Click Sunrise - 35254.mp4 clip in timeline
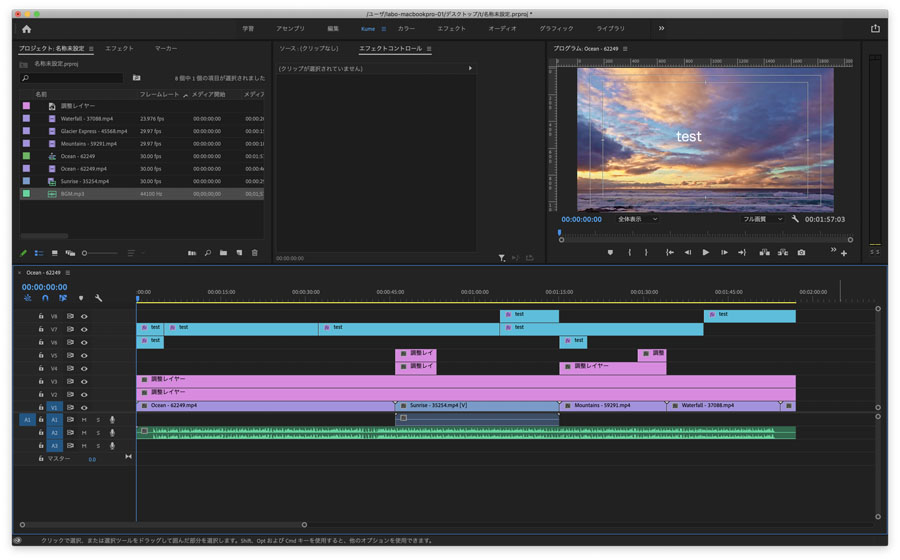Image resolution: width=900 pixels, height=560 pixels. click(477, 406)
